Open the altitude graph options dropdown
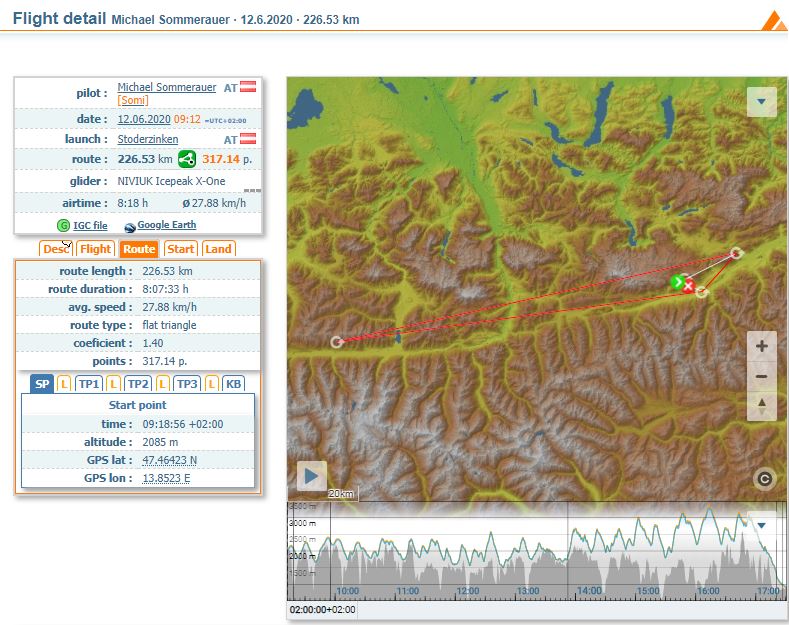 762,525
